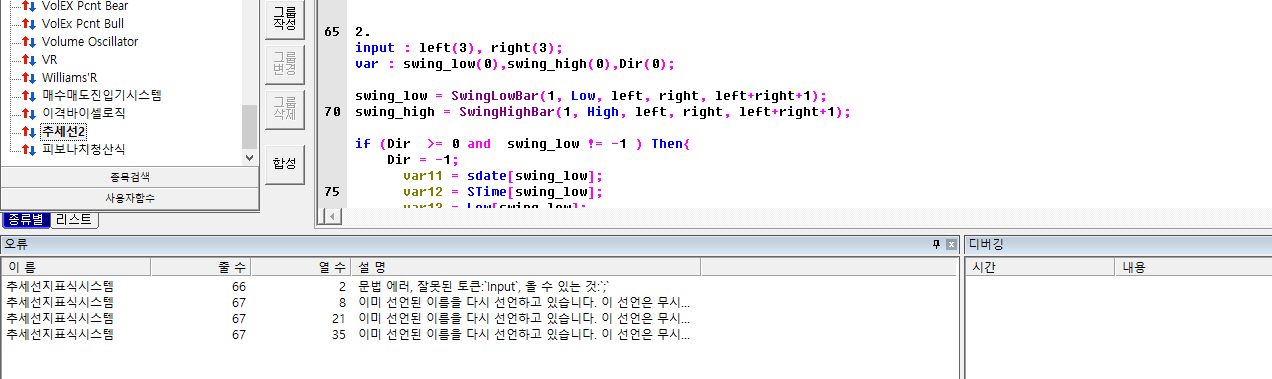Open the 종목검색 section

click(x=129, y=177)
